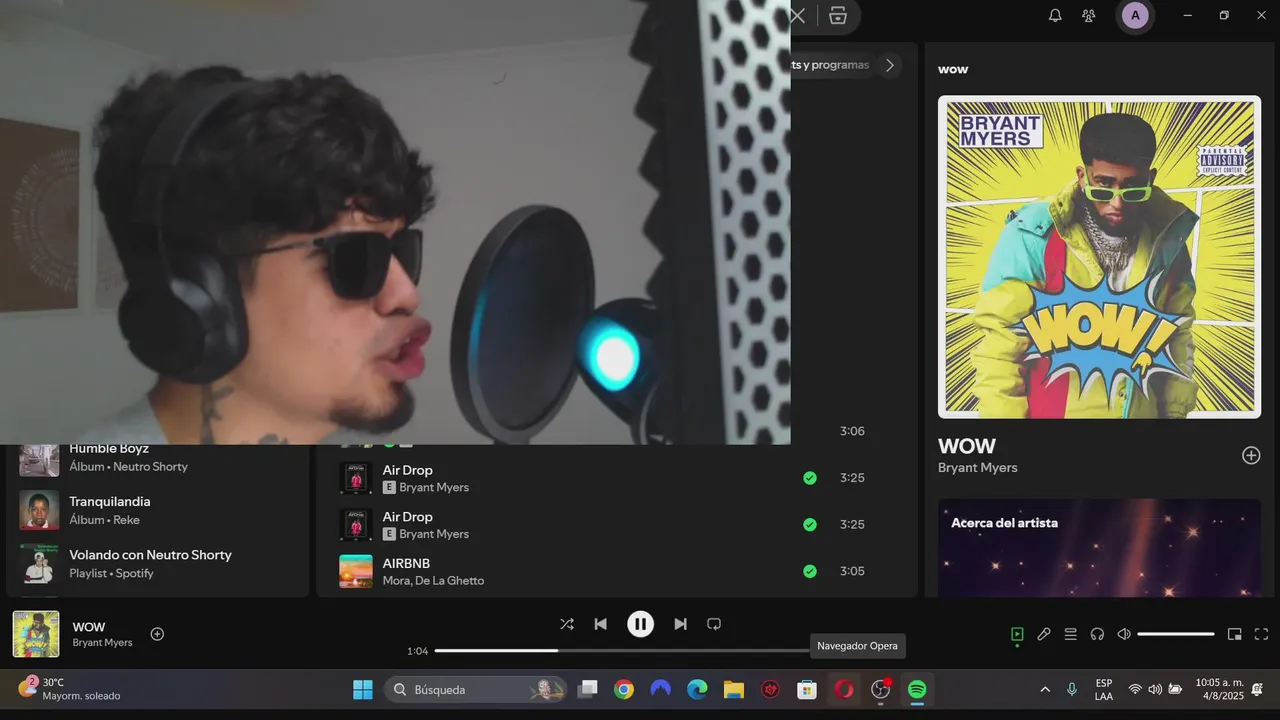This screenshot has width=1280, height=720.
Task: Adjust the Spotify volume slider
Action: [1176, 634]
